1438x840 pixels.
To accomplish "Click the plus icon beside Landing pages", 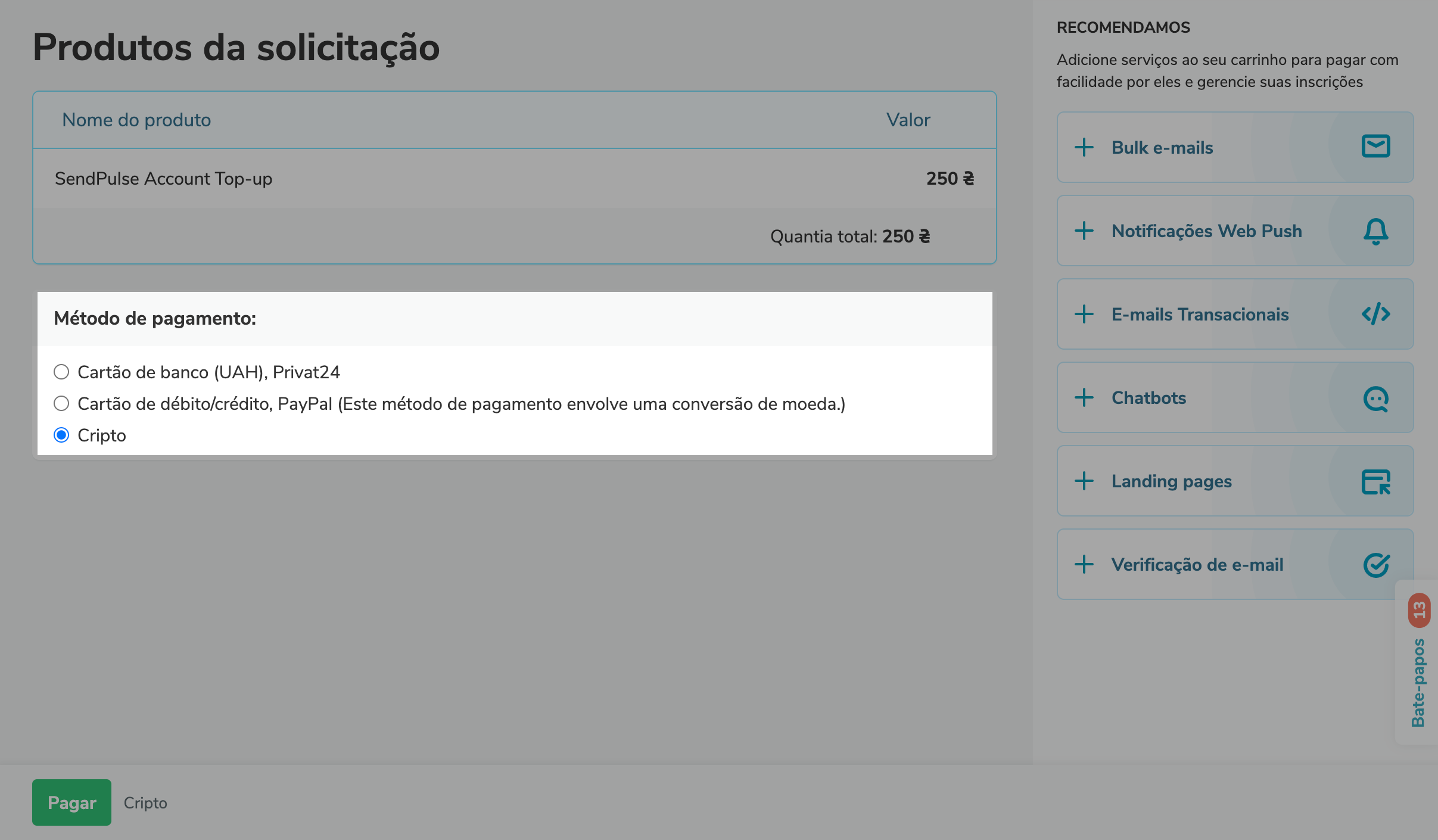I will [x=1084, y=481].
